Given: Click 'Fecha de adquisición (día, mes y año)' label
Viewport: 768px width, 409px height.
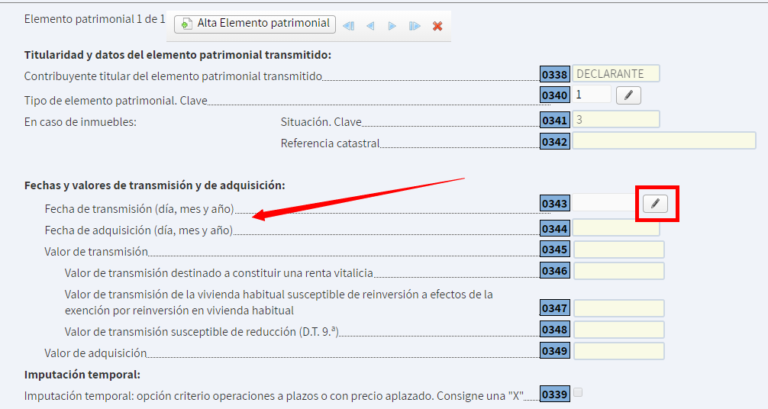Looking at the screenshot, I should click(139, 230).
